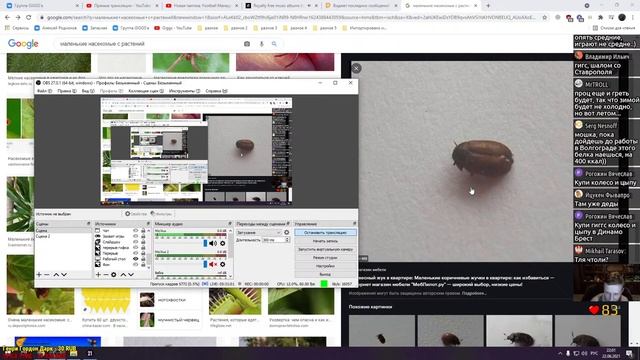
Task: Undock the Sources panel
Action: point(148,224)
